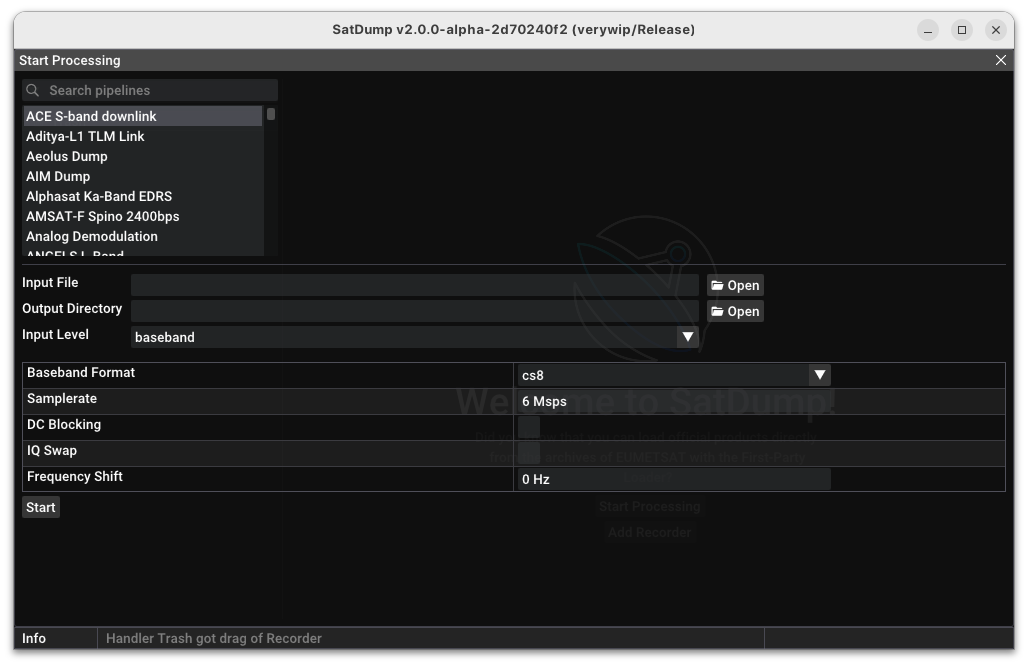Open folder browser for Output Directory
This screenshot has height=666, width=1028.
[735, 311]
